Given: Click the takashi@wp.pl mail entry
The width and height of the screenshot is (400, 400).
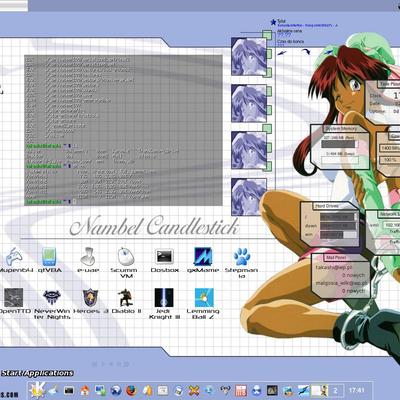Looking at the screenshot, I should point(334,267).
